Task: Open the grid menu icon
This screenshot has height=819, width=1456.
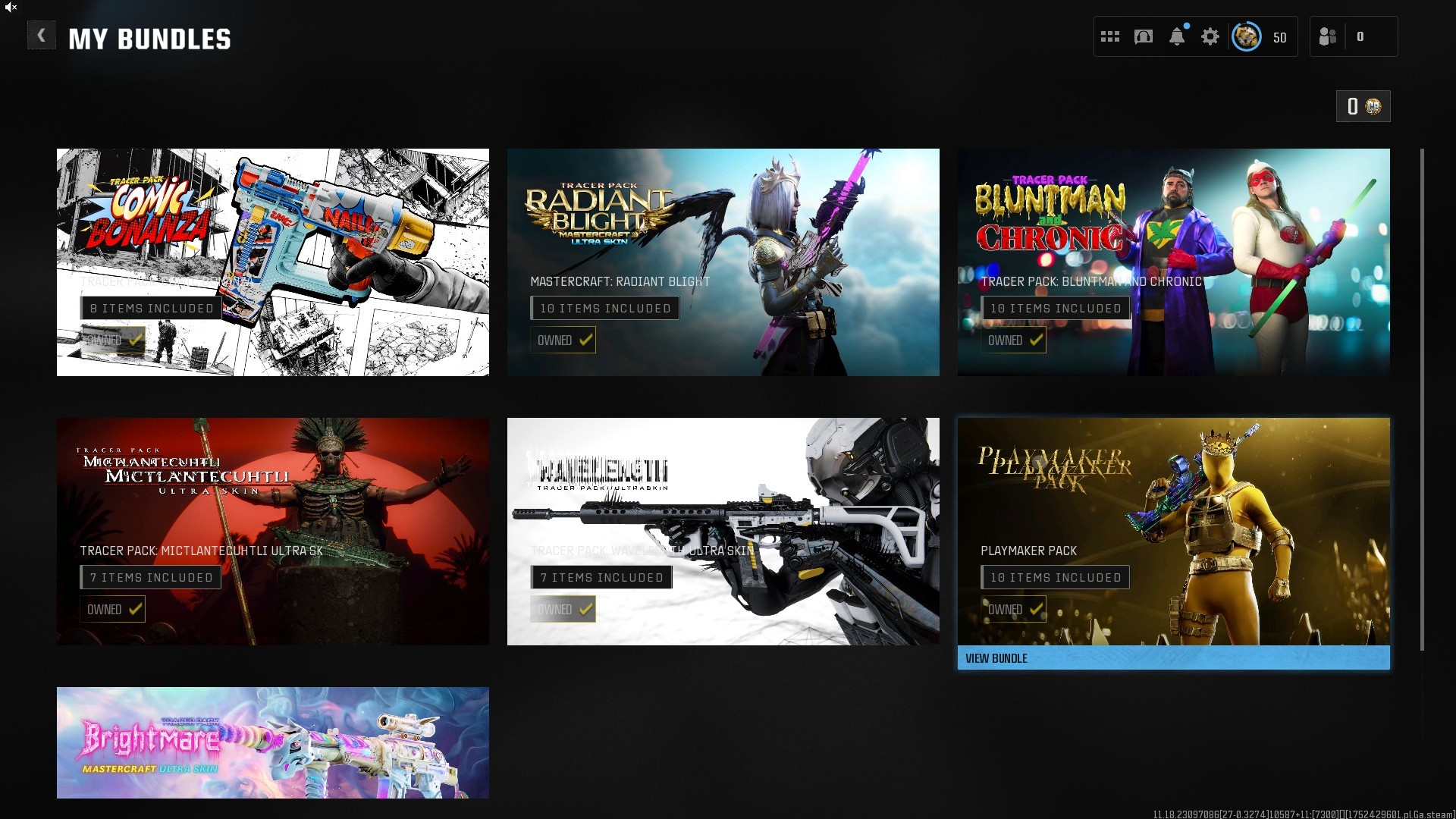Action: point(1109,36)
